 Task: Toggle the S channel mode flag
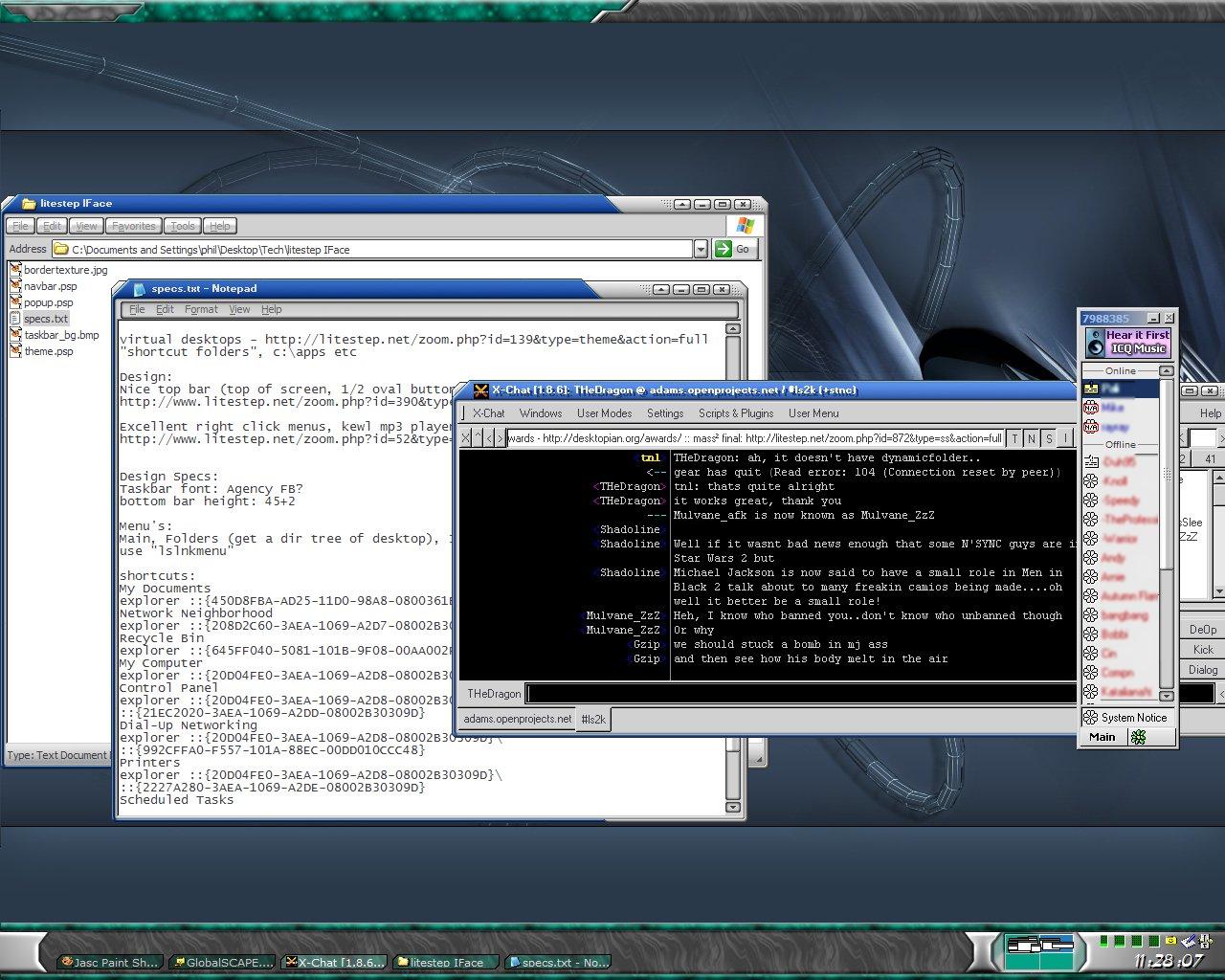coord(1049,438)
